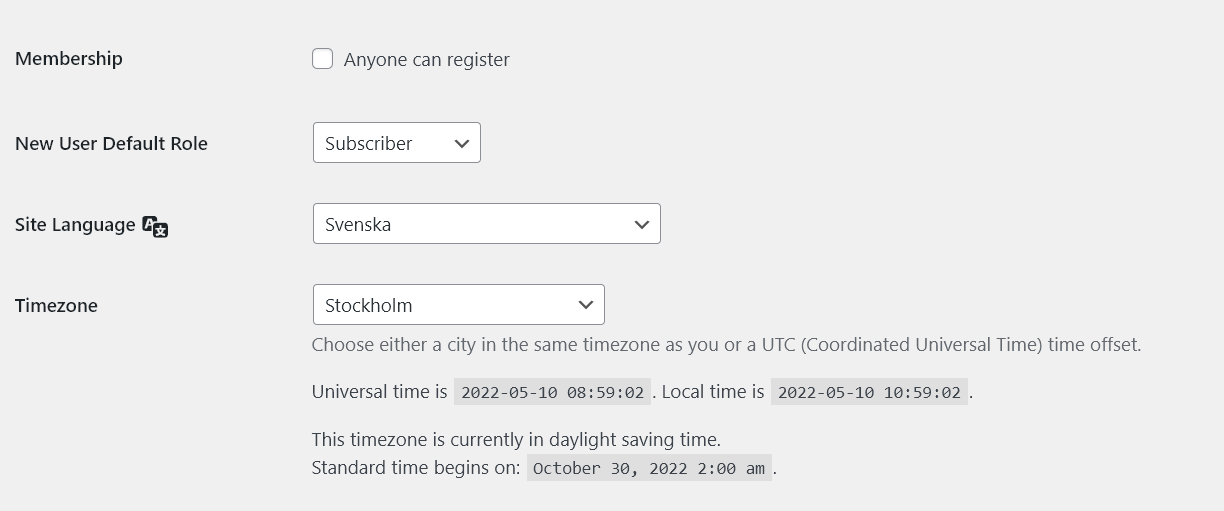Viewport: 1224px width, 511px height.
Task: Click the Stockholm text in timezone select
Action: point(369,305)
